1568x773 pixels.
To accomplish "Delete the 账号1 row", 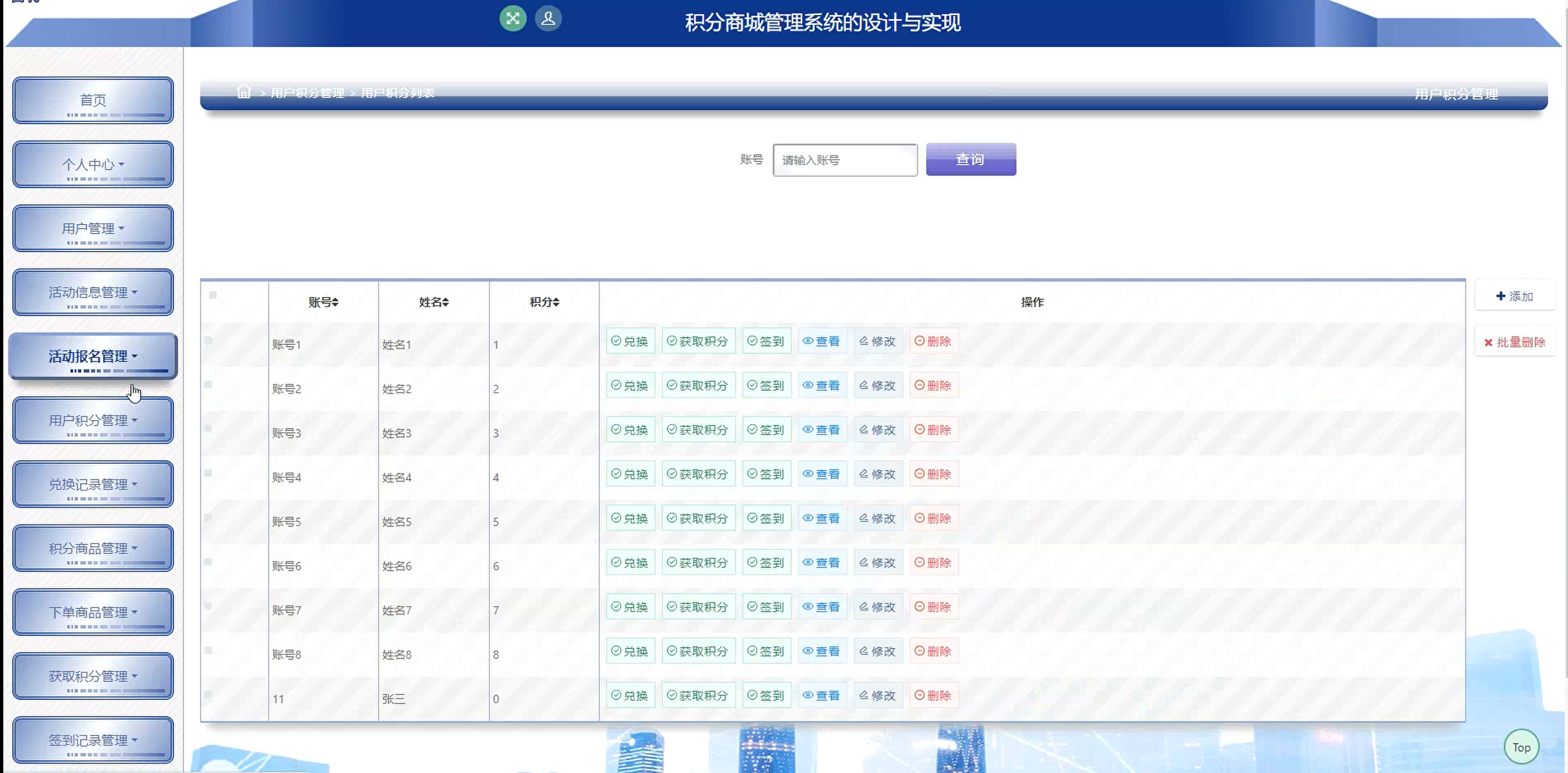I will click(x=934, y=341).
